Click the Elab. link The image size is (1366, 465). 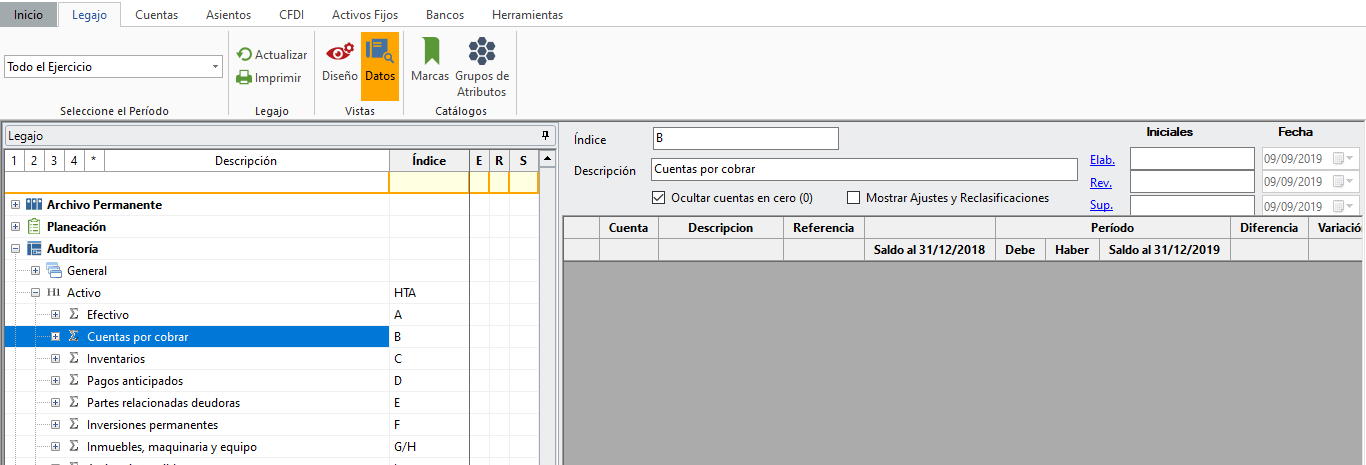point(1102,159)
